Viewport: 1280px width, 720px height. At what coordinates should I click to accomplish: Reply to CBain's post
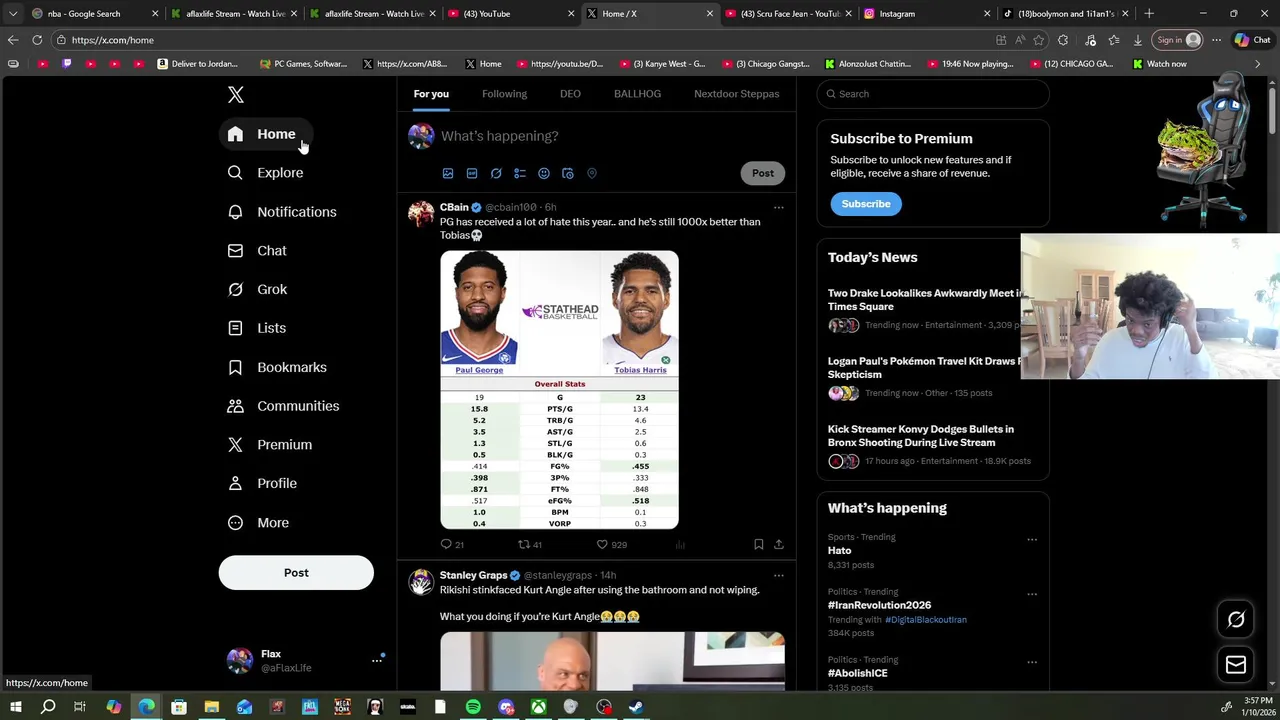point(446,545)
